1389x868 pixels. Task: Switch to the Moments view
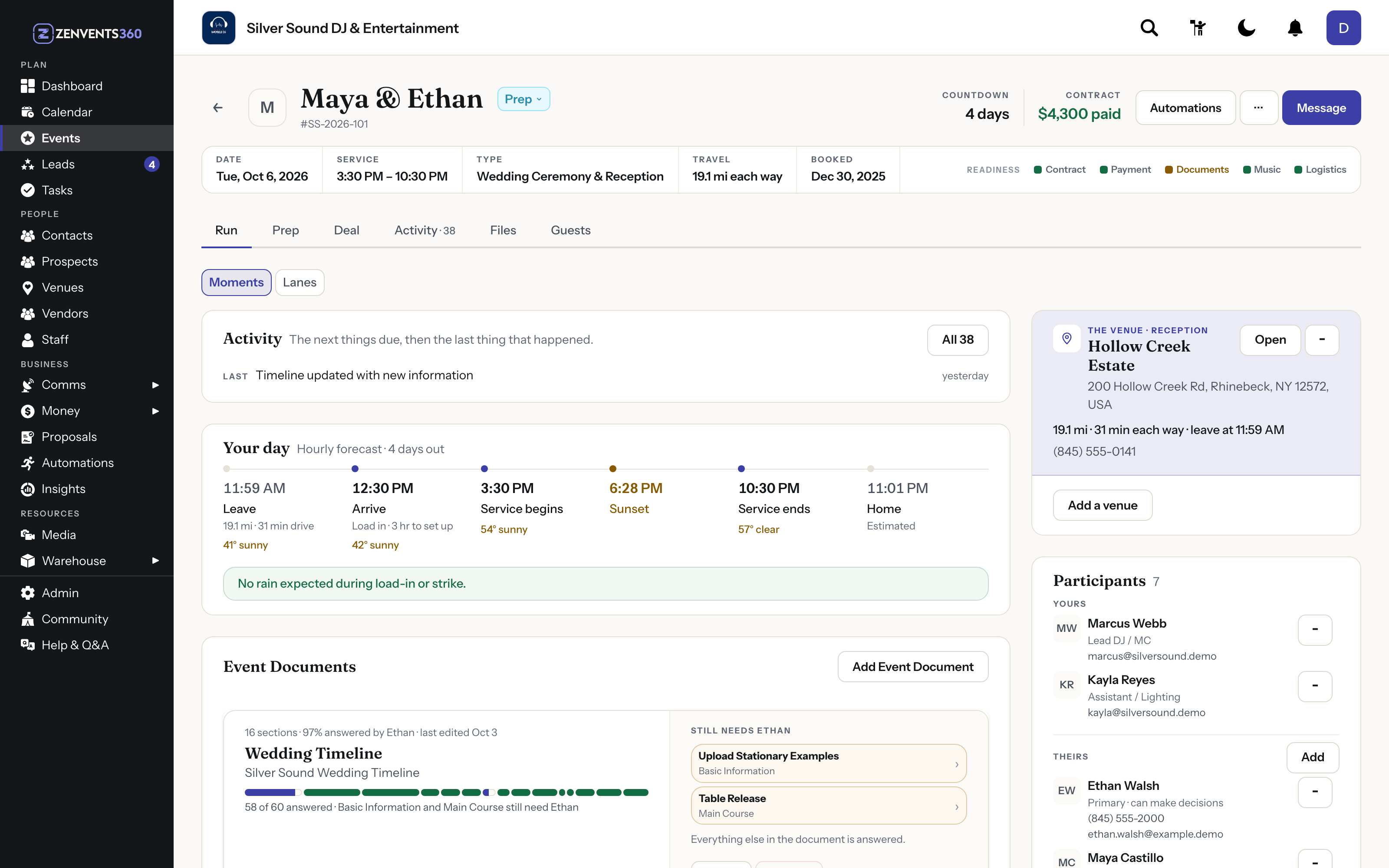[x=237, y=283]
